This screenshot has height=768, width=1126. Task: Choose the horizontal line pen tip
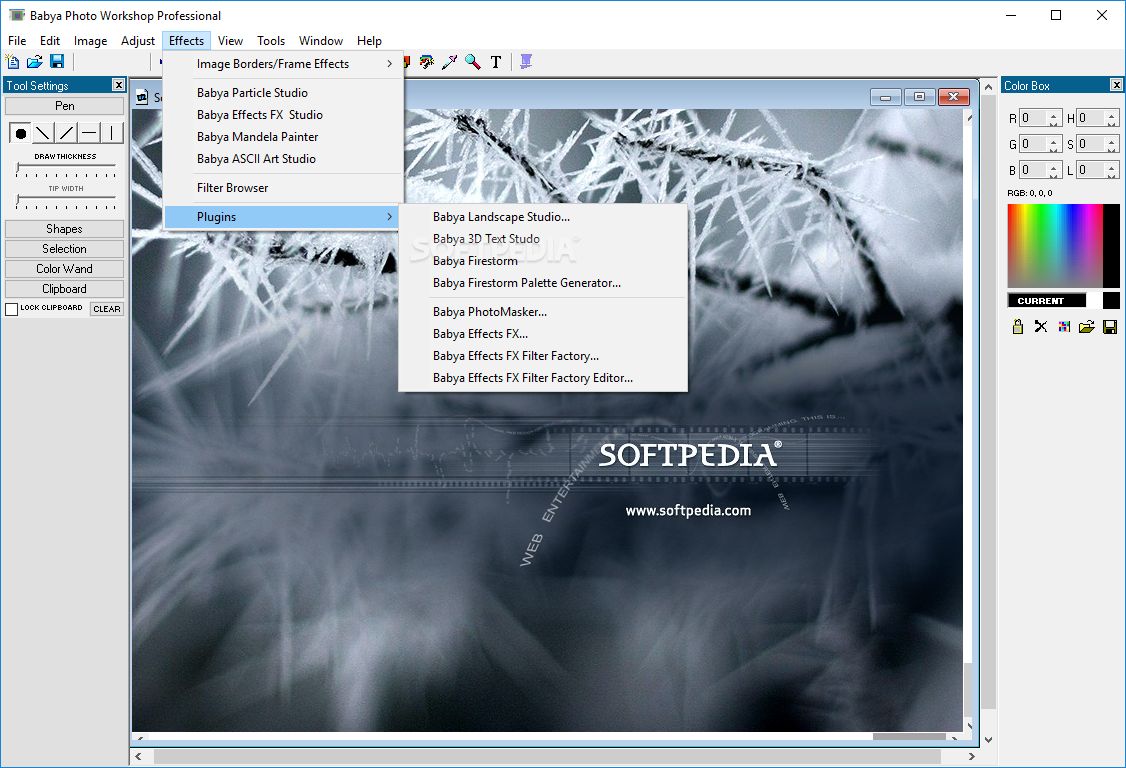(89, 133)
